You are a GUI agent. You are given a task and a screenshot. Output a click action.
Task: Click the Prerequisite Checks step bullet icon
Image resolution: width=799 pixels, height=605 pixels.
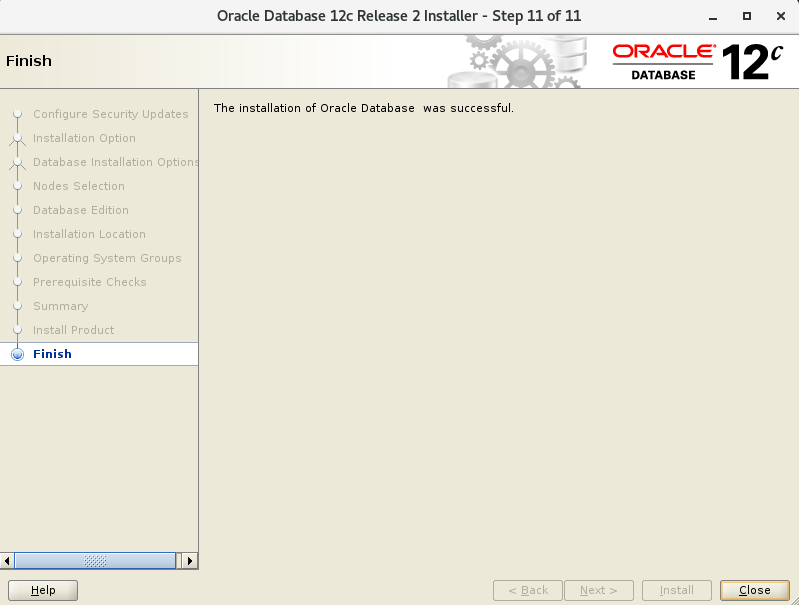(x=17, y=281)
